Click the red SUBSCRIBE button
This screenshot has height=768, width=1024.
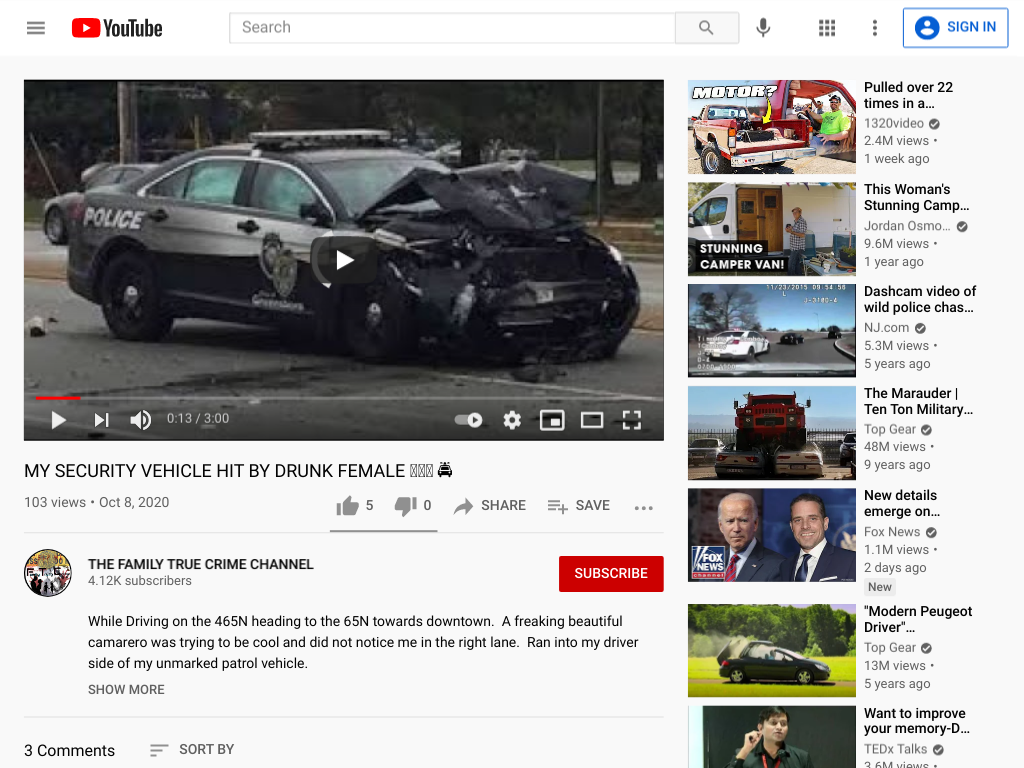click(x=611, y=573)
